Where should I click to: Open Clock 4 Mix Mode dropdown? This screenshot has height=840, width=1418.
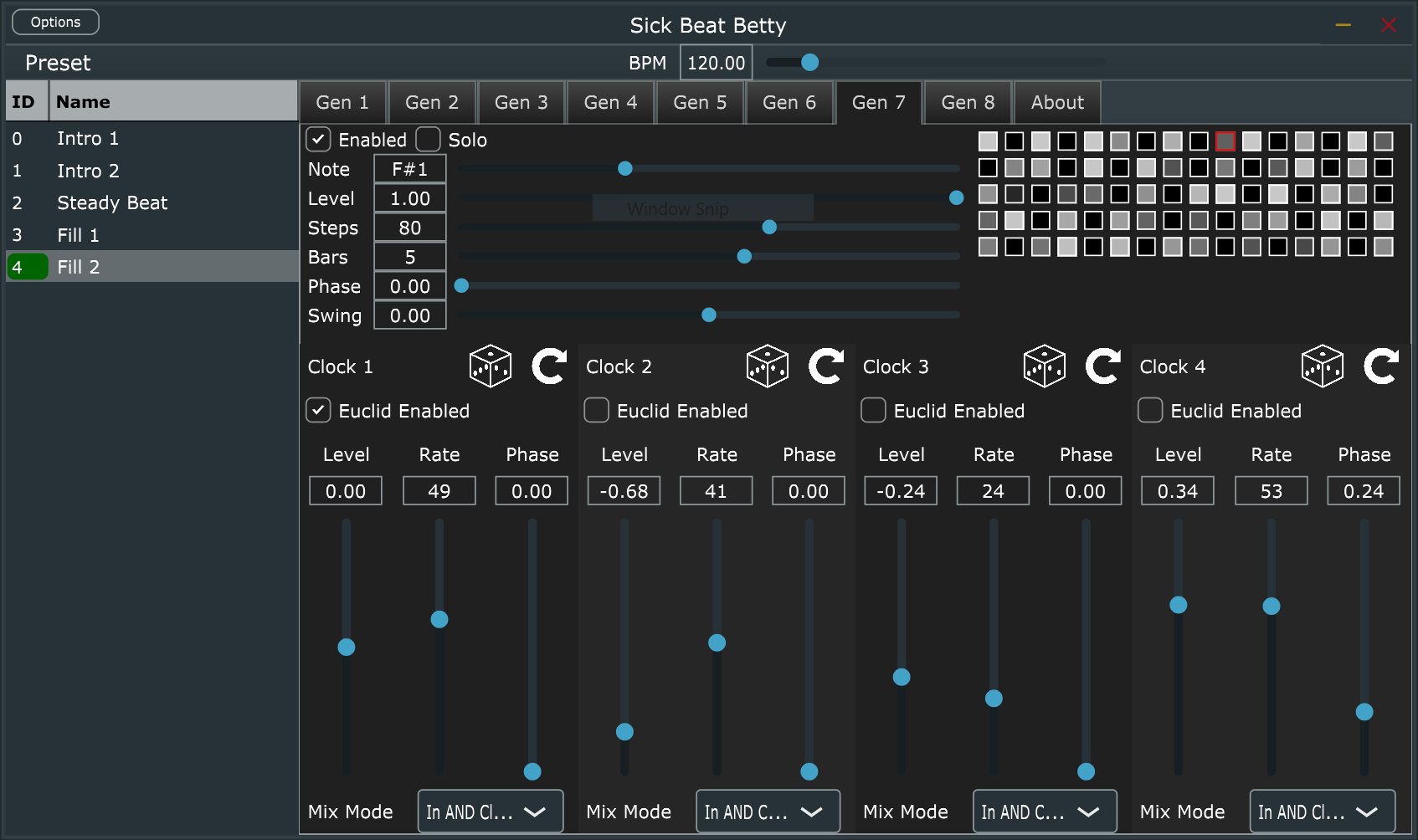pyautogui.click(x=1323, y=812)
